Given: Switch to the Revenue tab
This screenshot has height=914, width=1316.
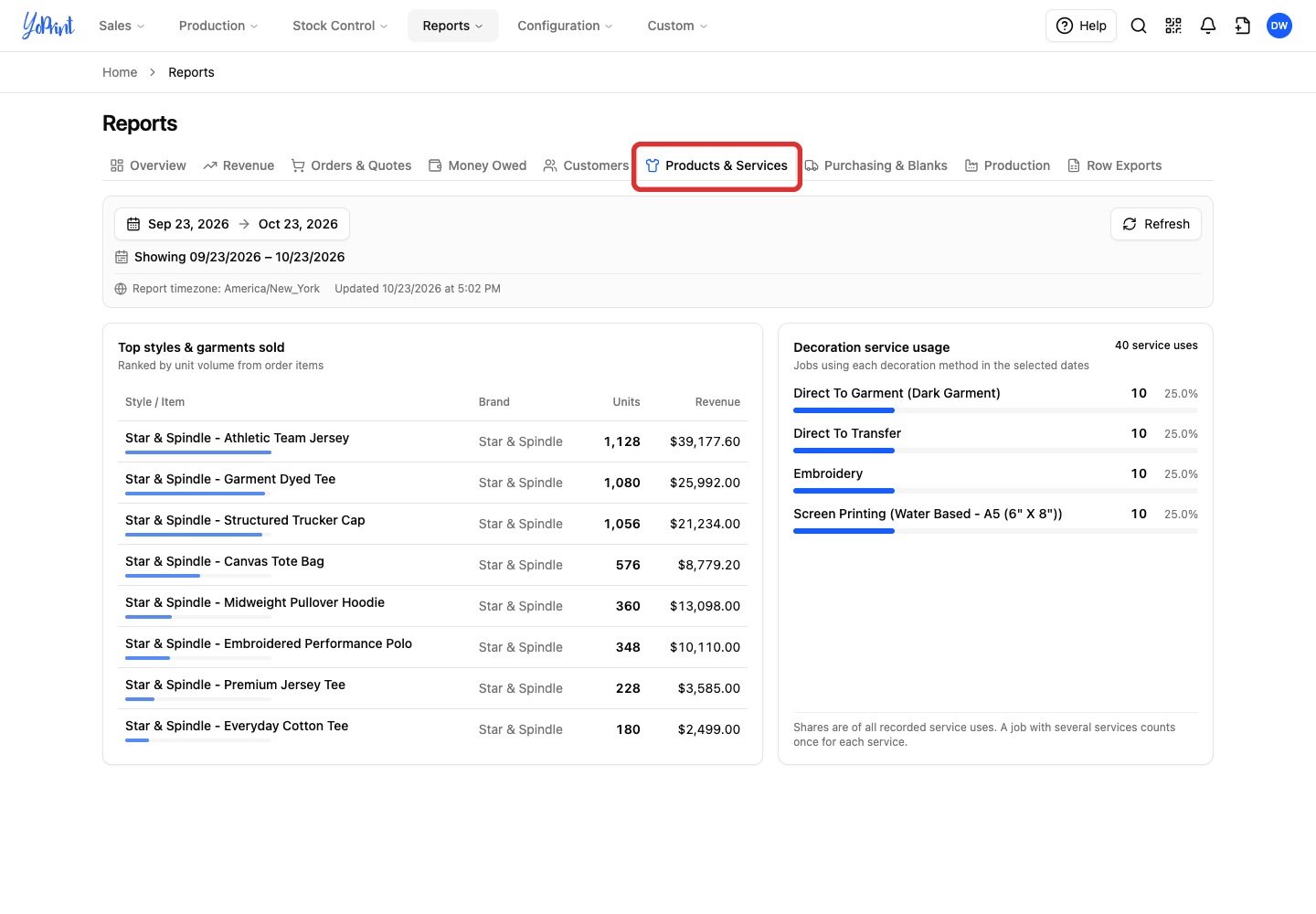Looking at the screenshot, I should tap(239, 165).
